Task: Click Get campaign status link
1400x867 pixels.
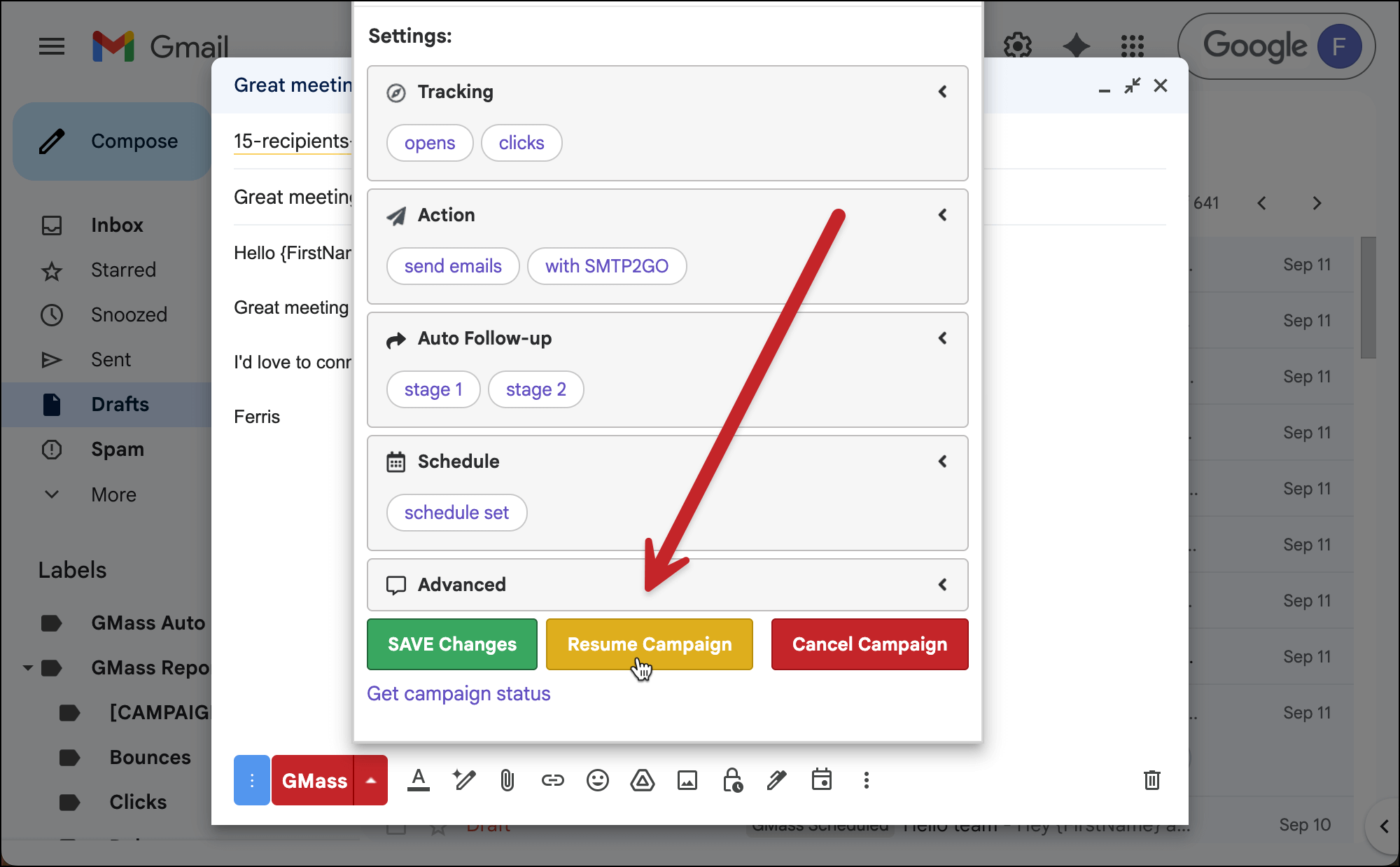Action: tap(458, 693)
